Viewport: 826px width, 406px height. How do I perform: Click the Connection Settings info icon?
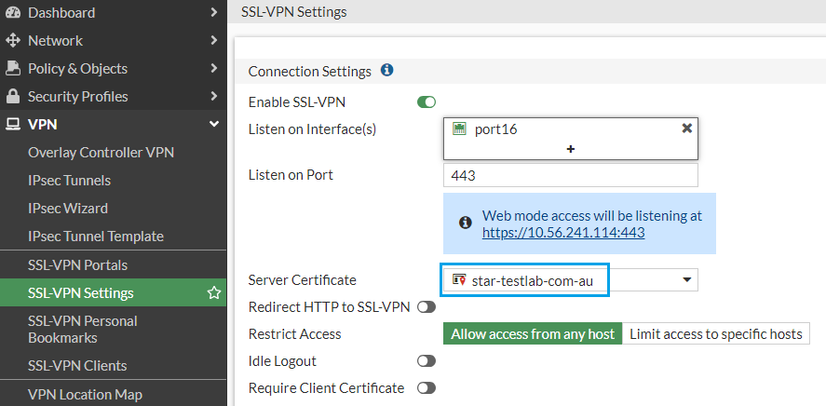point(387,71)
